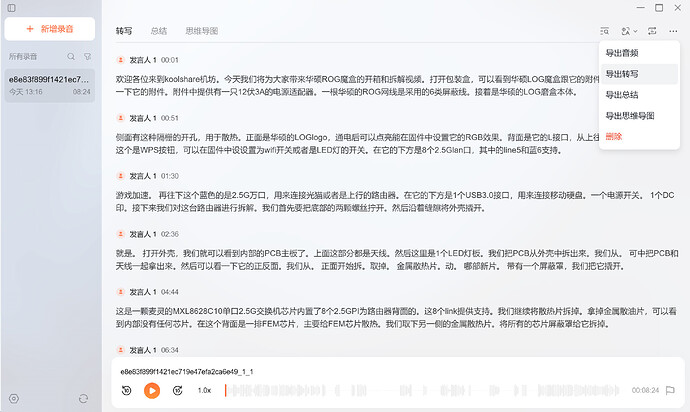Switch to the 转写 tab

point(124,31)
